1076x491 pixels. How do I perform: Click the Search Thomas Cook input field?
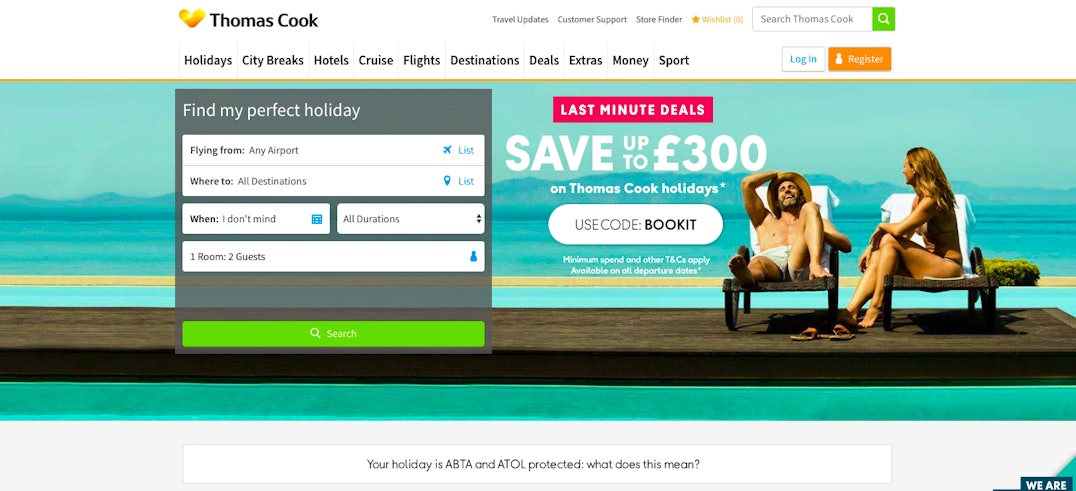click(x=812, y=19)
